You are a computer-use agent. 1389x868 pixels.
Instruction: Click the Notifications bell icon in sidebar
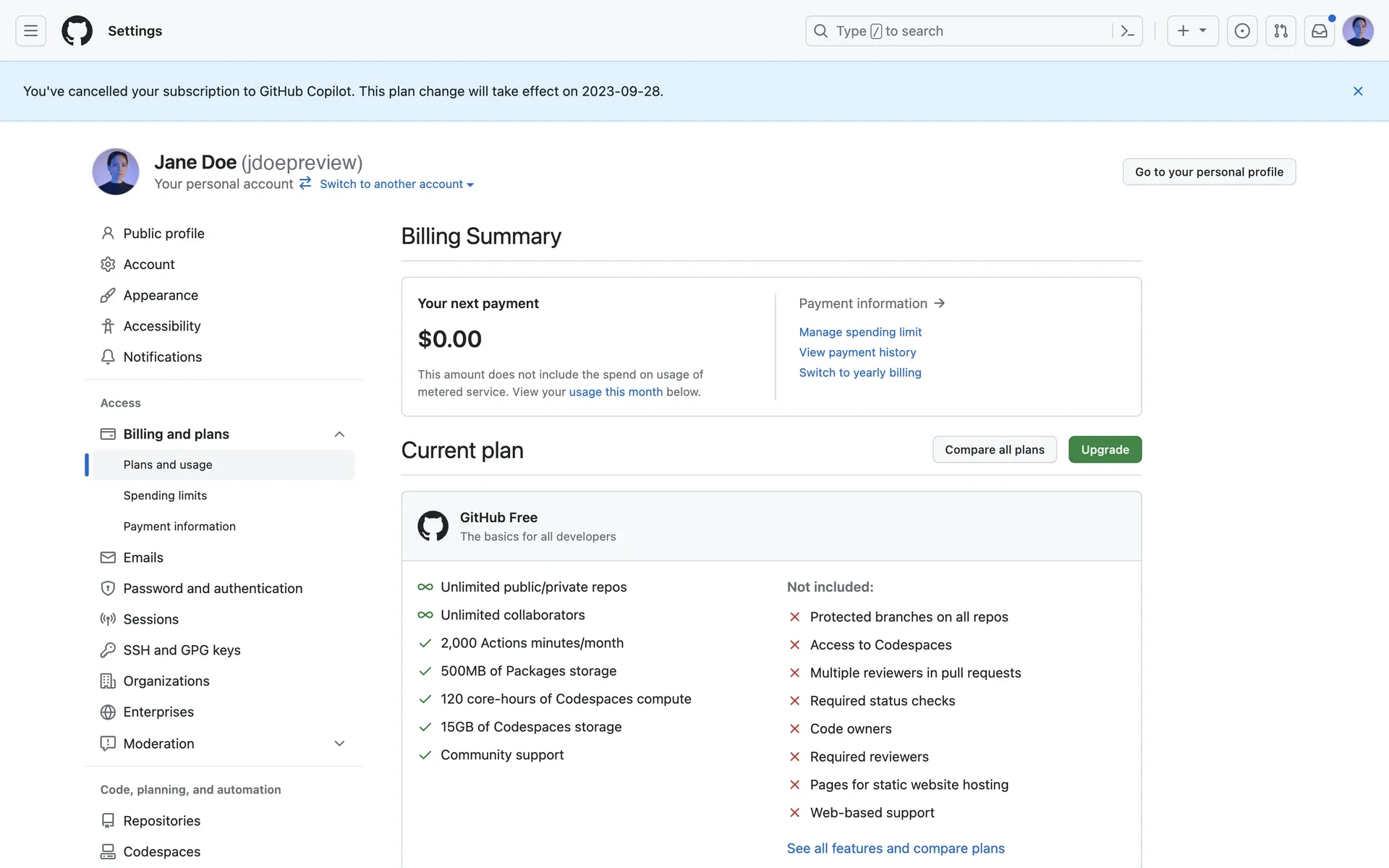pyautogui.click(x=108, y=357)
